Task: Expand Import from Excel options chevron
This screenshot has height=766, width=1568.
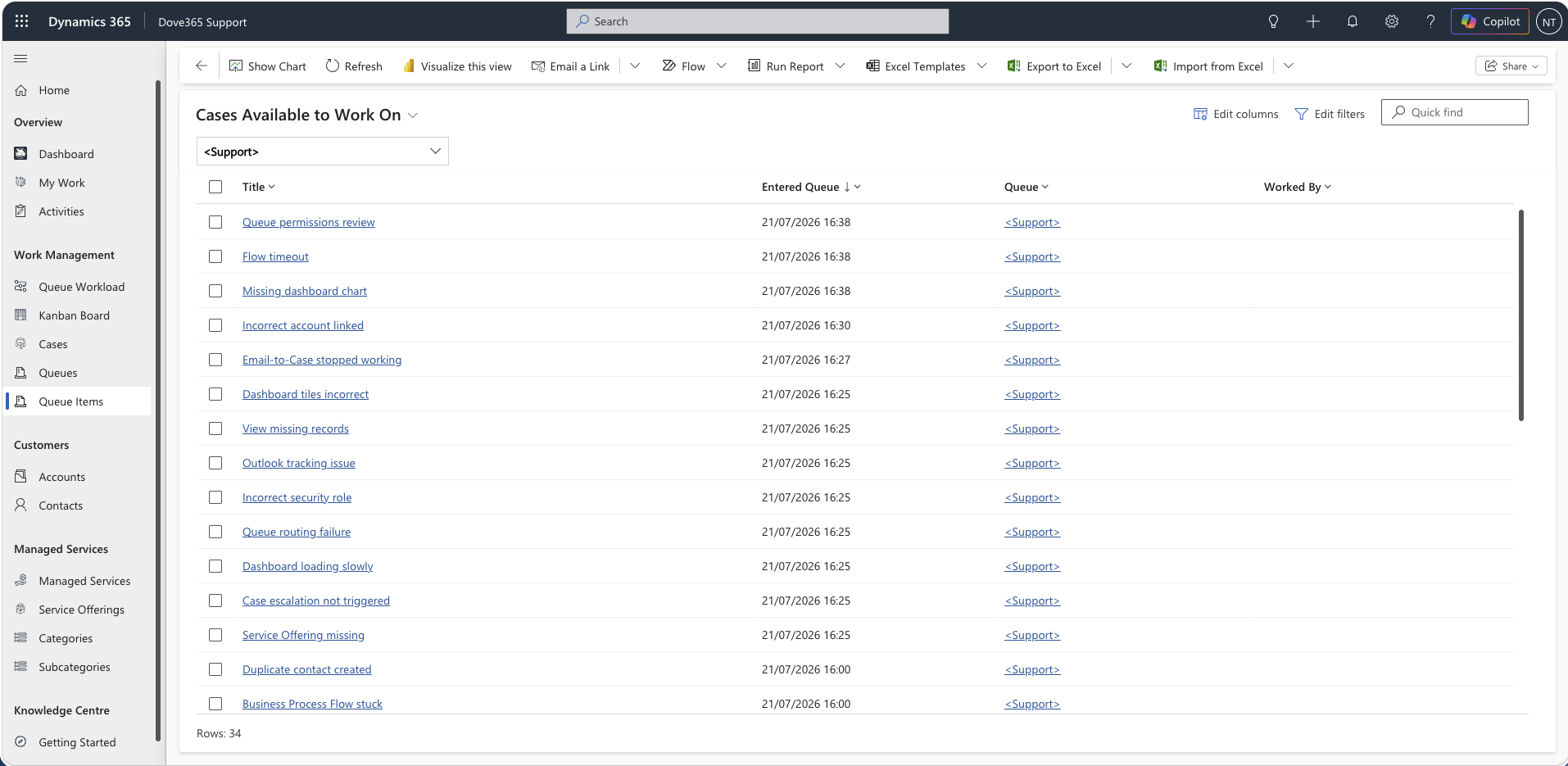Action: (1289, 66)
